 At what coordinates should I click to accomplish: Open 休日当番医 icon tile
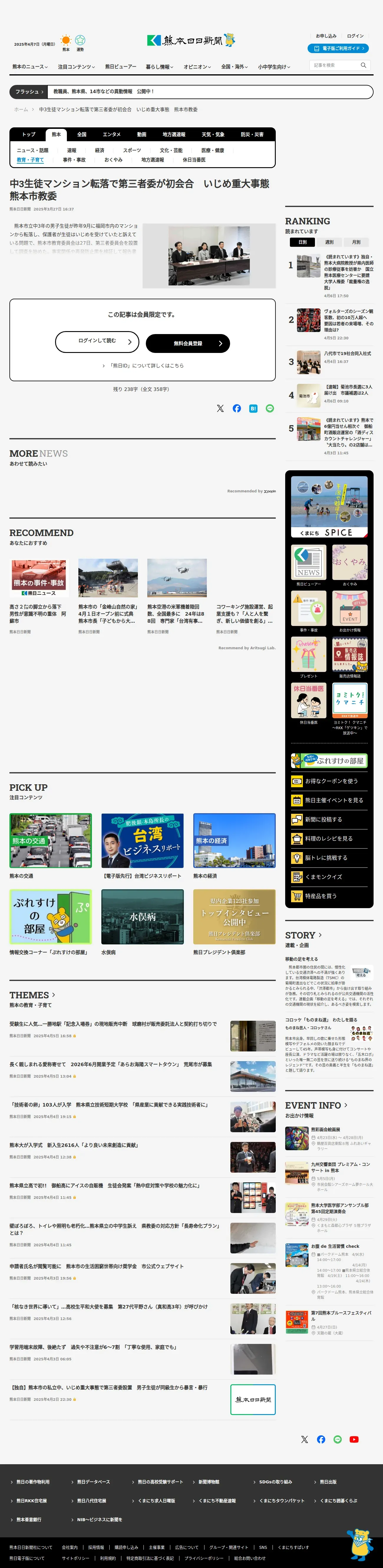point(308,701)
